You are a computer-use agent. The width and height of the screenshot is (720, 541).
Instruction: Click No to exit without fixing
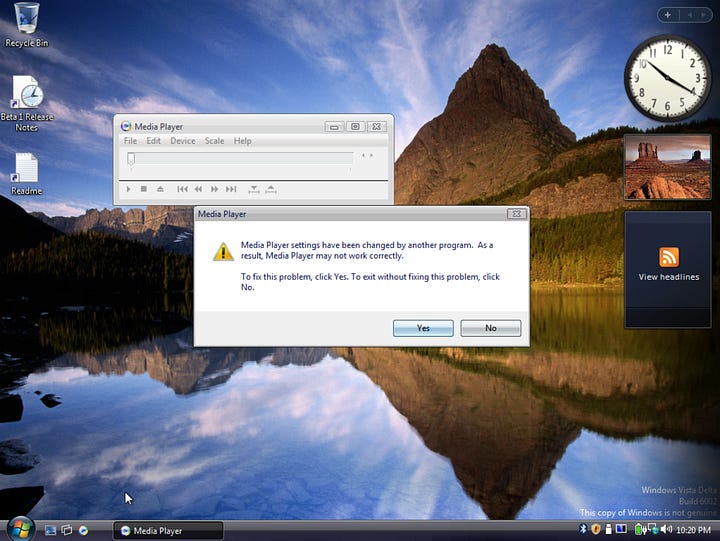click(491, 328)
